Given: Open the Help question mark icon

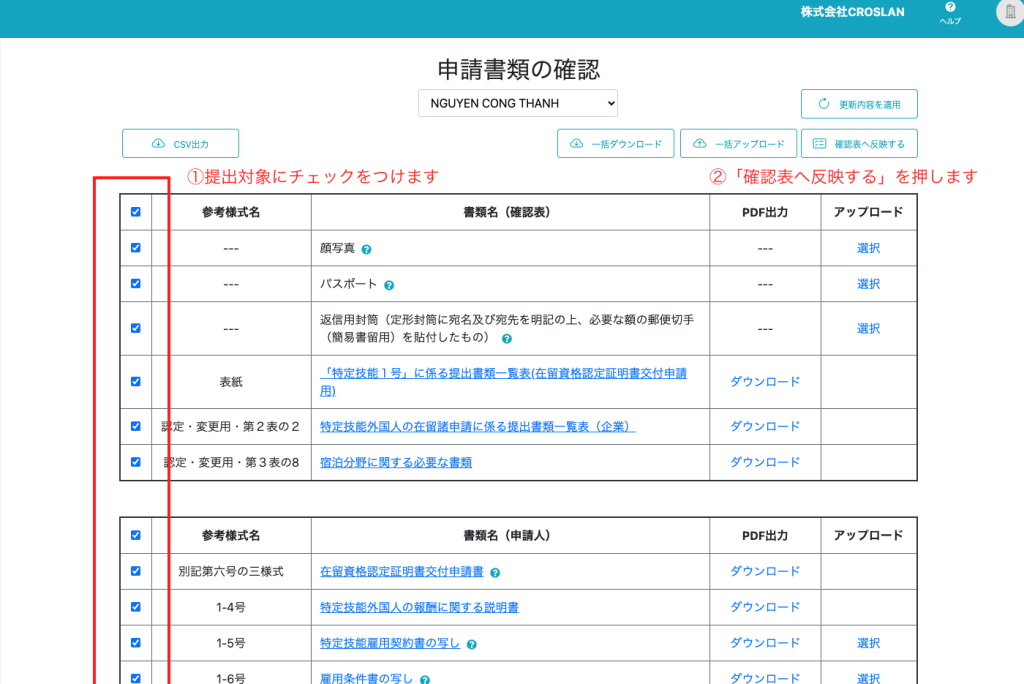Looking at the screenshot, I should [950, 7].
